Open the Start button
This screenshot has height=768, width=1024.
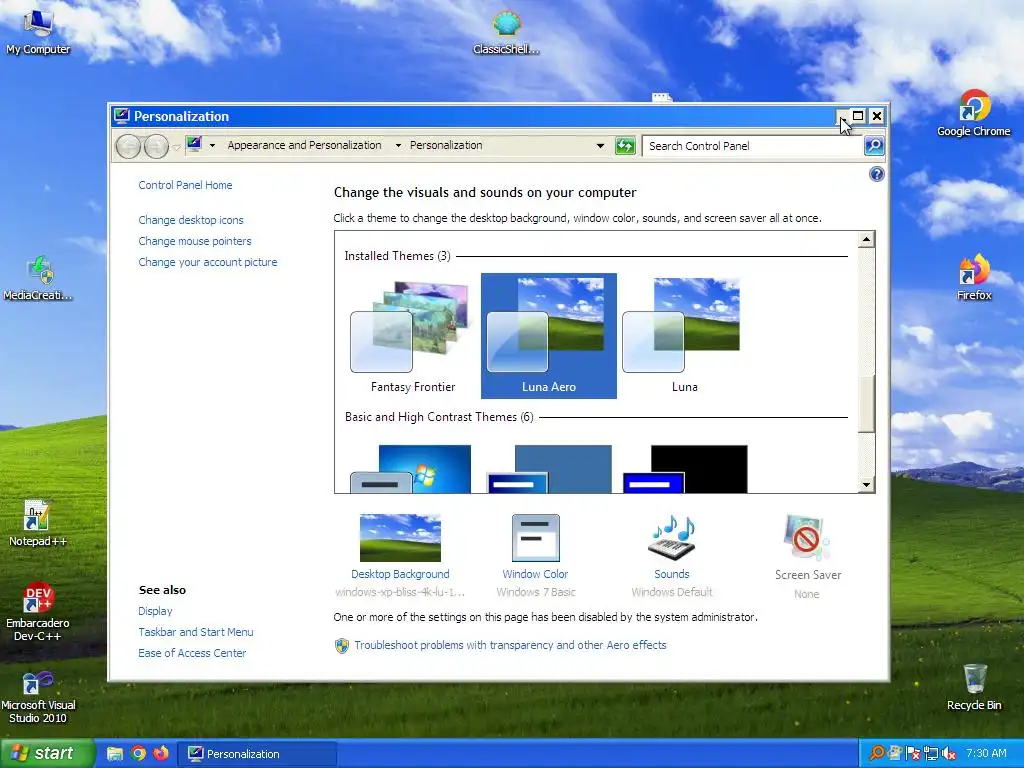(47, 753)
